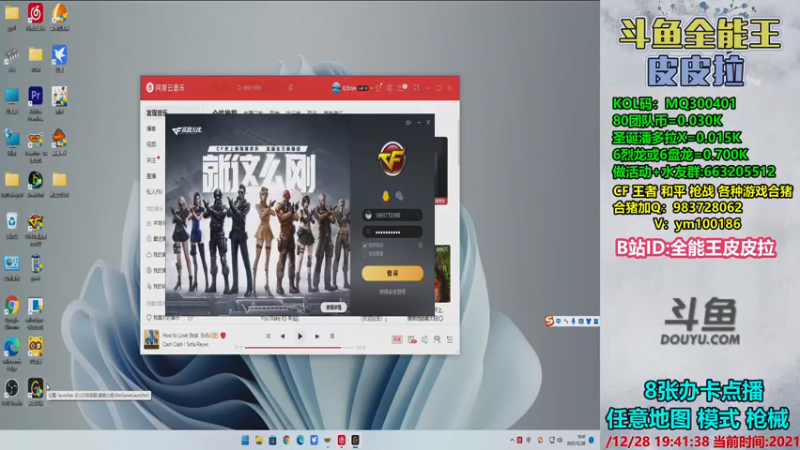
Task: Skip to previous track in NetEase Music
Action: point(283,336)
